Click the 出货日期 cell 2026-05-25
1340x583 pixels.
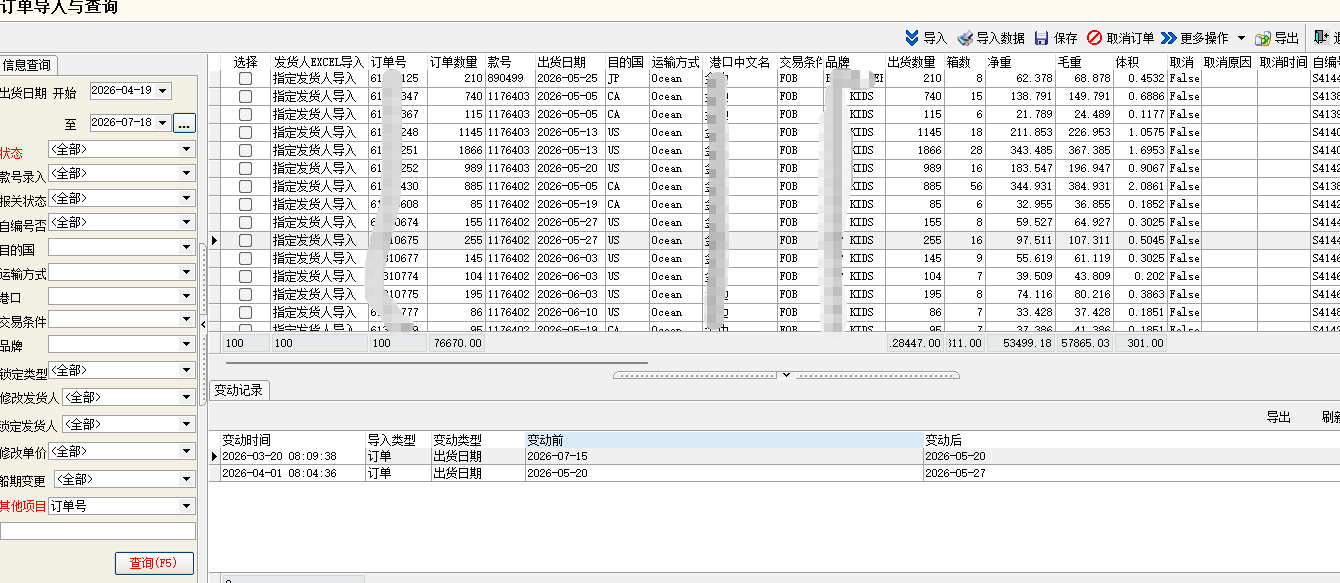[x=570, y=78]
